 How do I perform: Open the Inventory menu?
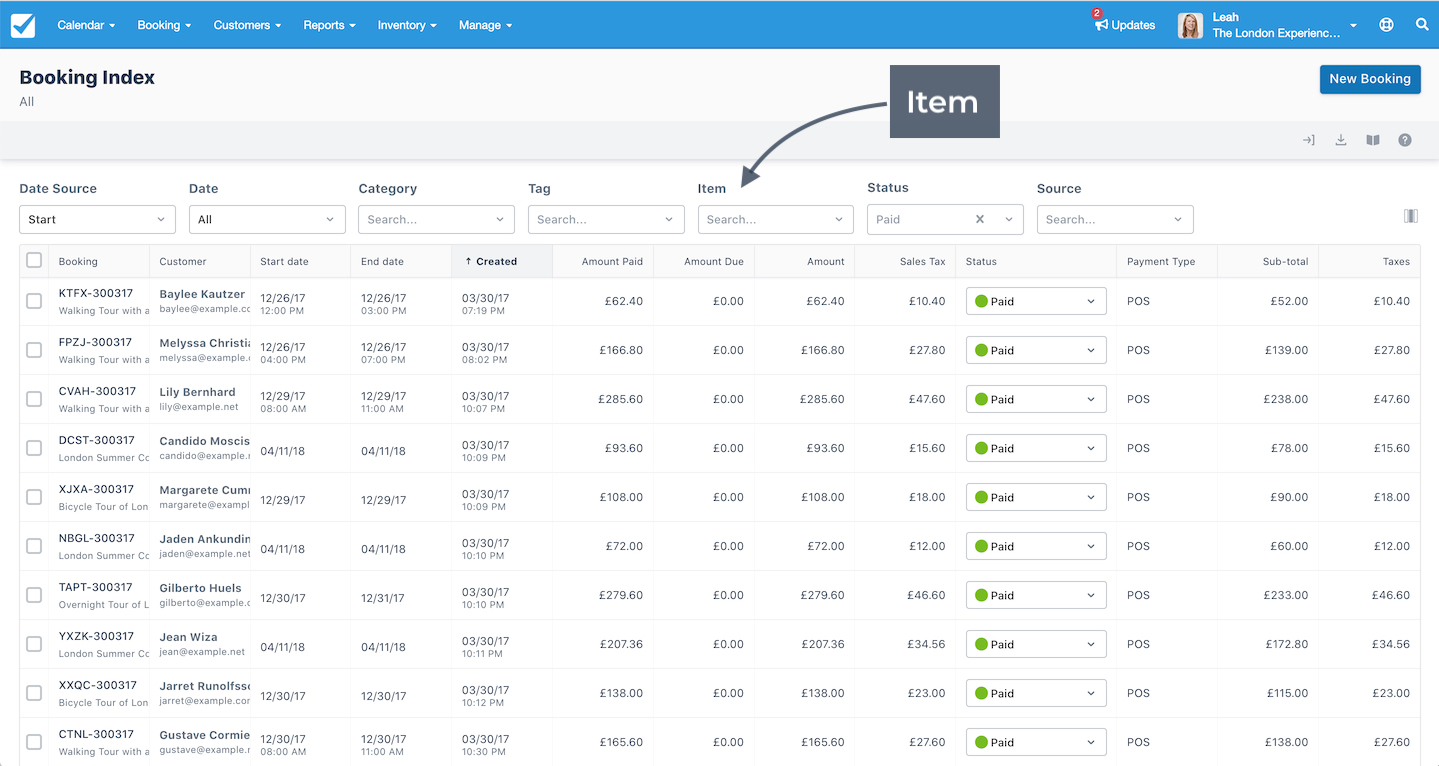407,25
